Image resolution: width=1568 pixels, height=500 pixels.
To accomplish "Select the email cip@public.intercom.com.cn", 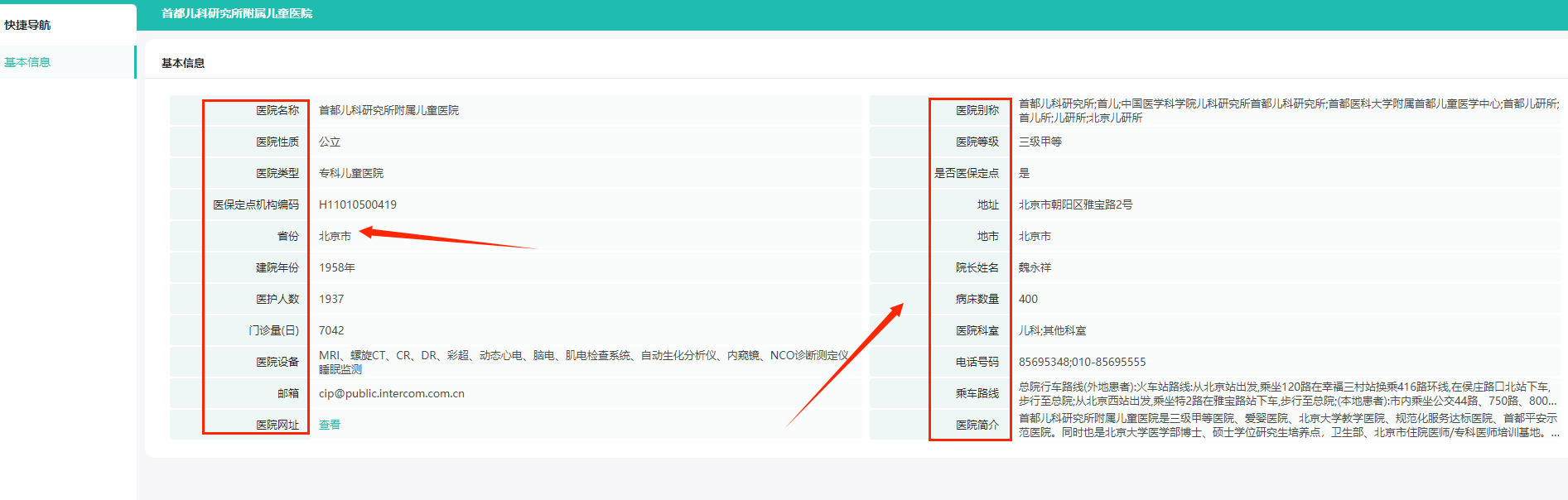I will pos(392,393).
